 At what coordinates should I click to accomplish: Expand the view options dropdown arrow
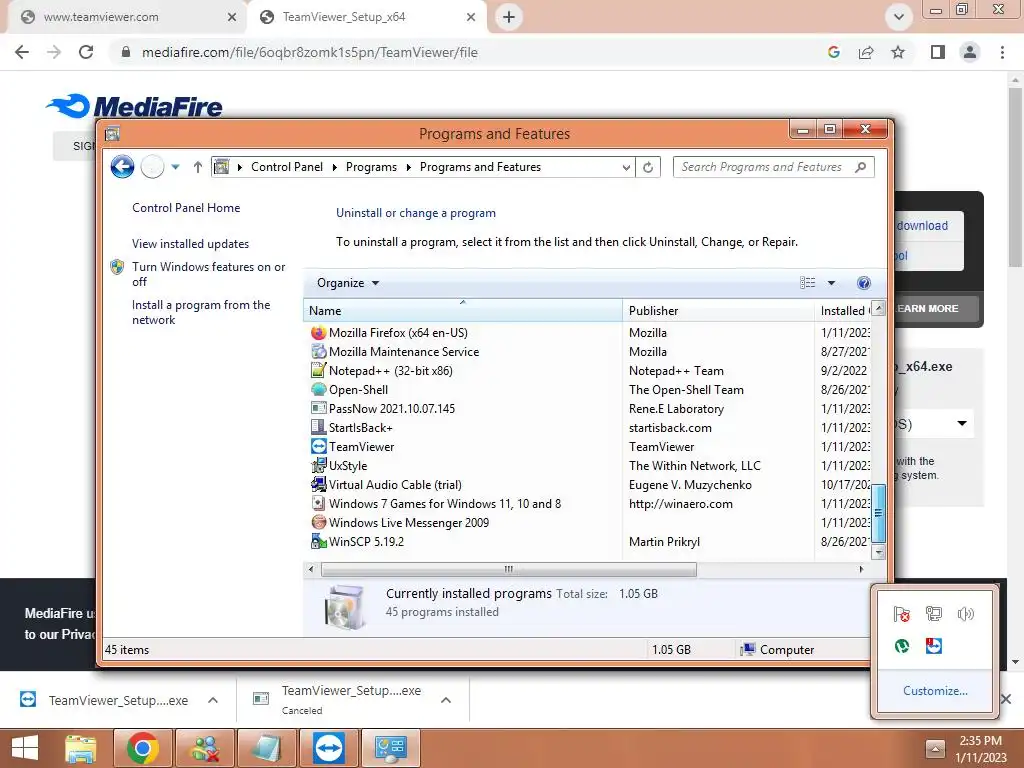click(831, 283)
